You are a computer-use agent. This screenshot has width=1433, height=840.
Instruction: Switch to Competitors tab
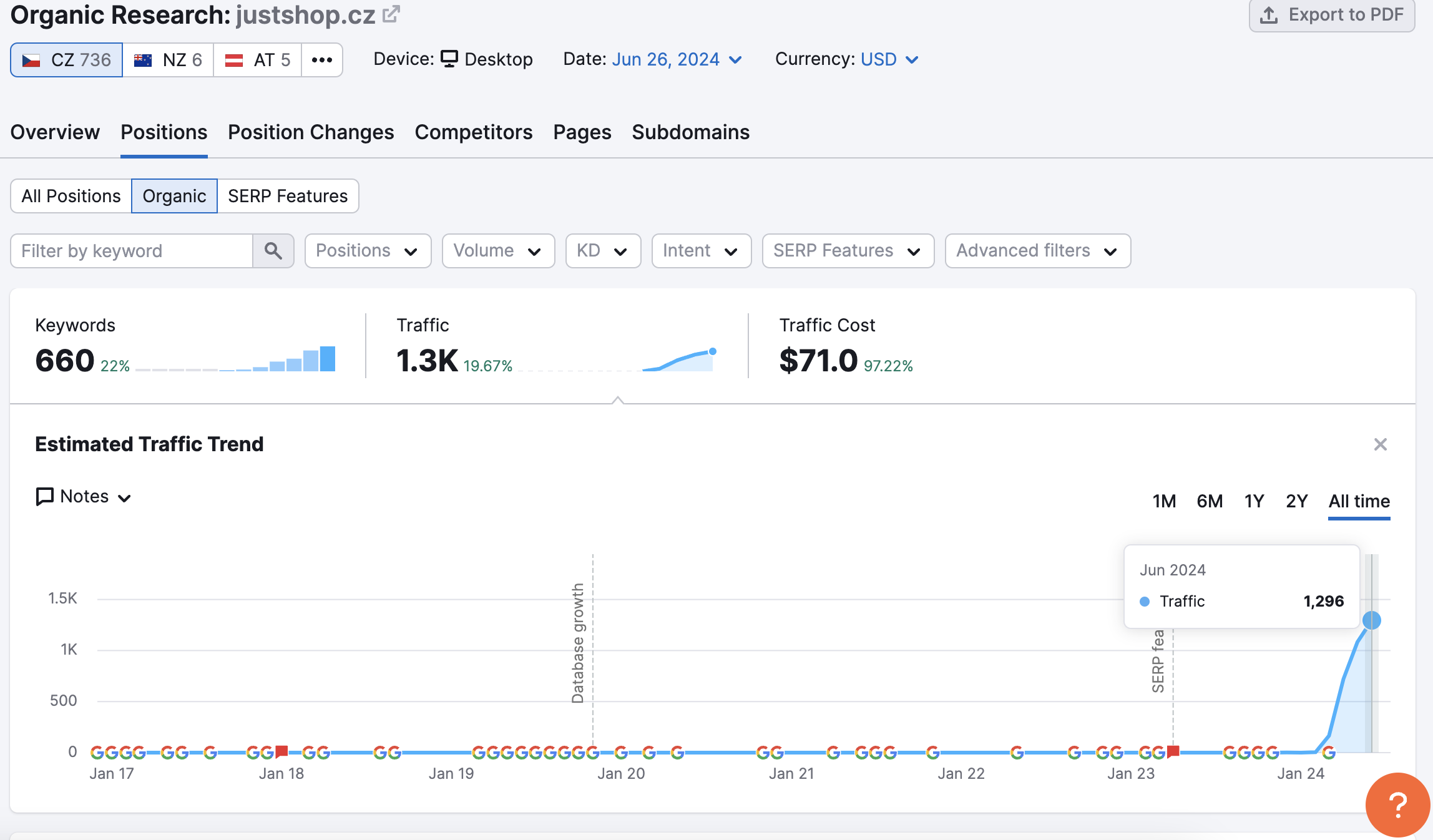(x=474, y=132)
